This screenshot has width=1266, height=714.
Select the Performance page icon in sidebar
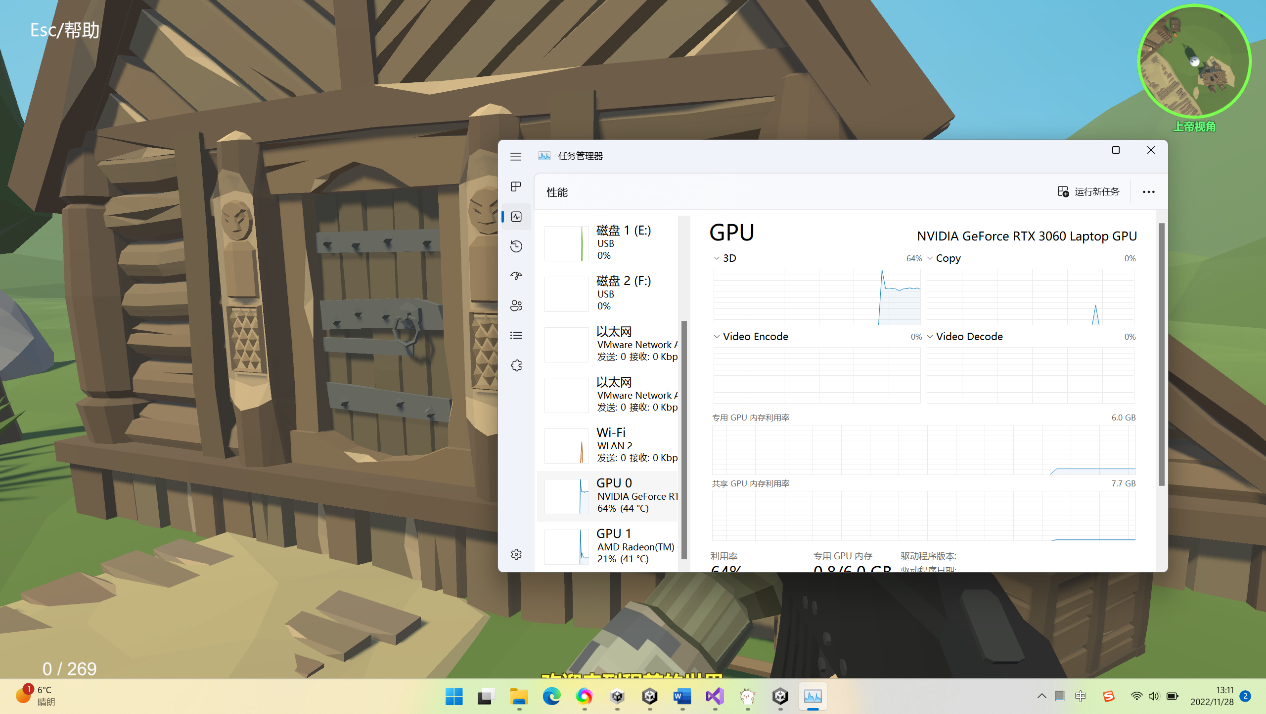pos(516,216)
